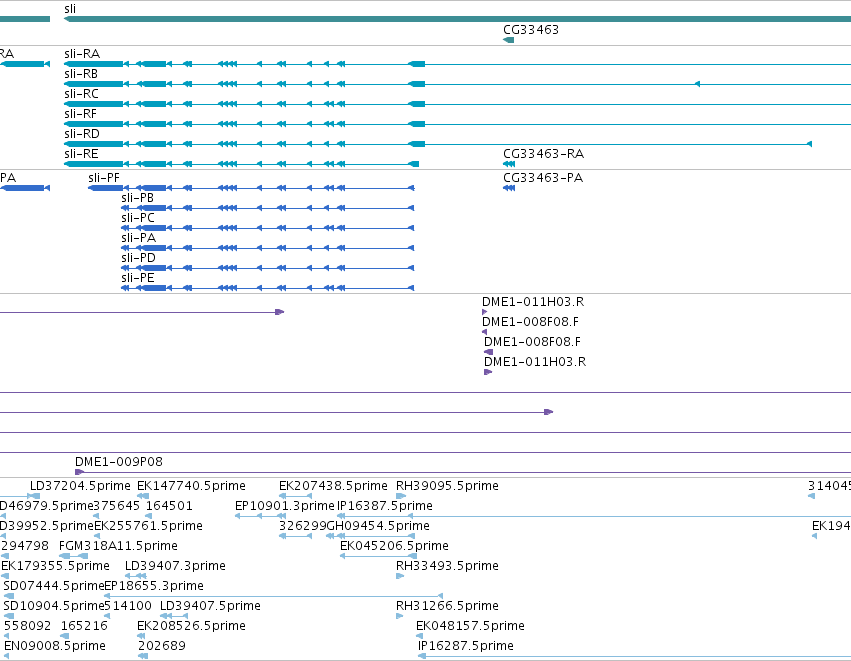Click the SD07444.5prime EST label
851x661 pixels.
53,586
